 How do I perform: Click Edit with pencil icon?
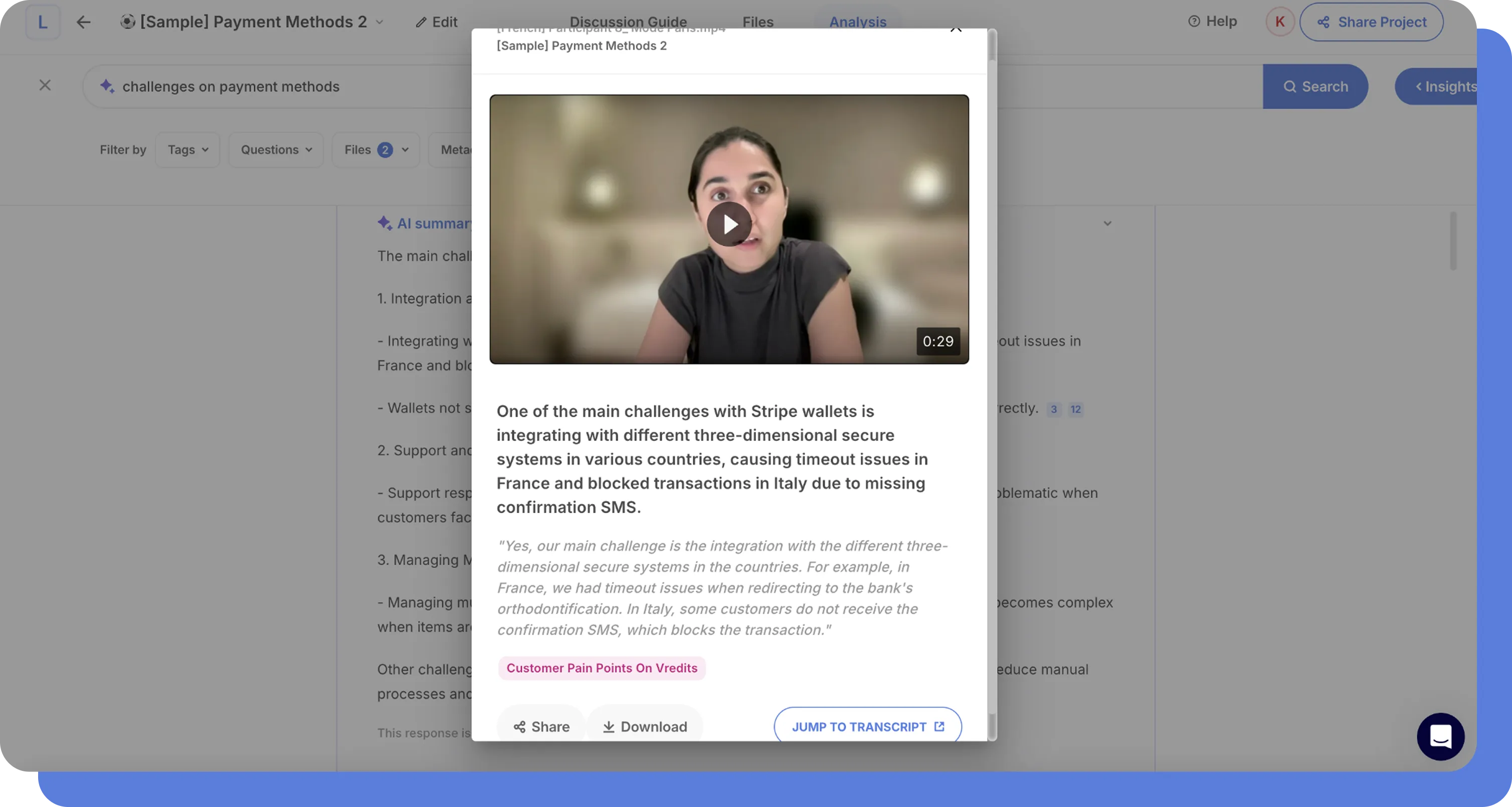point(436,22)
